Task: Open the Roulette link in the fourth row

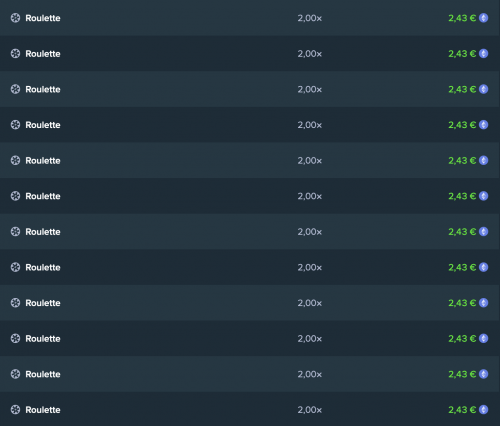Action: click(x=43, y=125)
